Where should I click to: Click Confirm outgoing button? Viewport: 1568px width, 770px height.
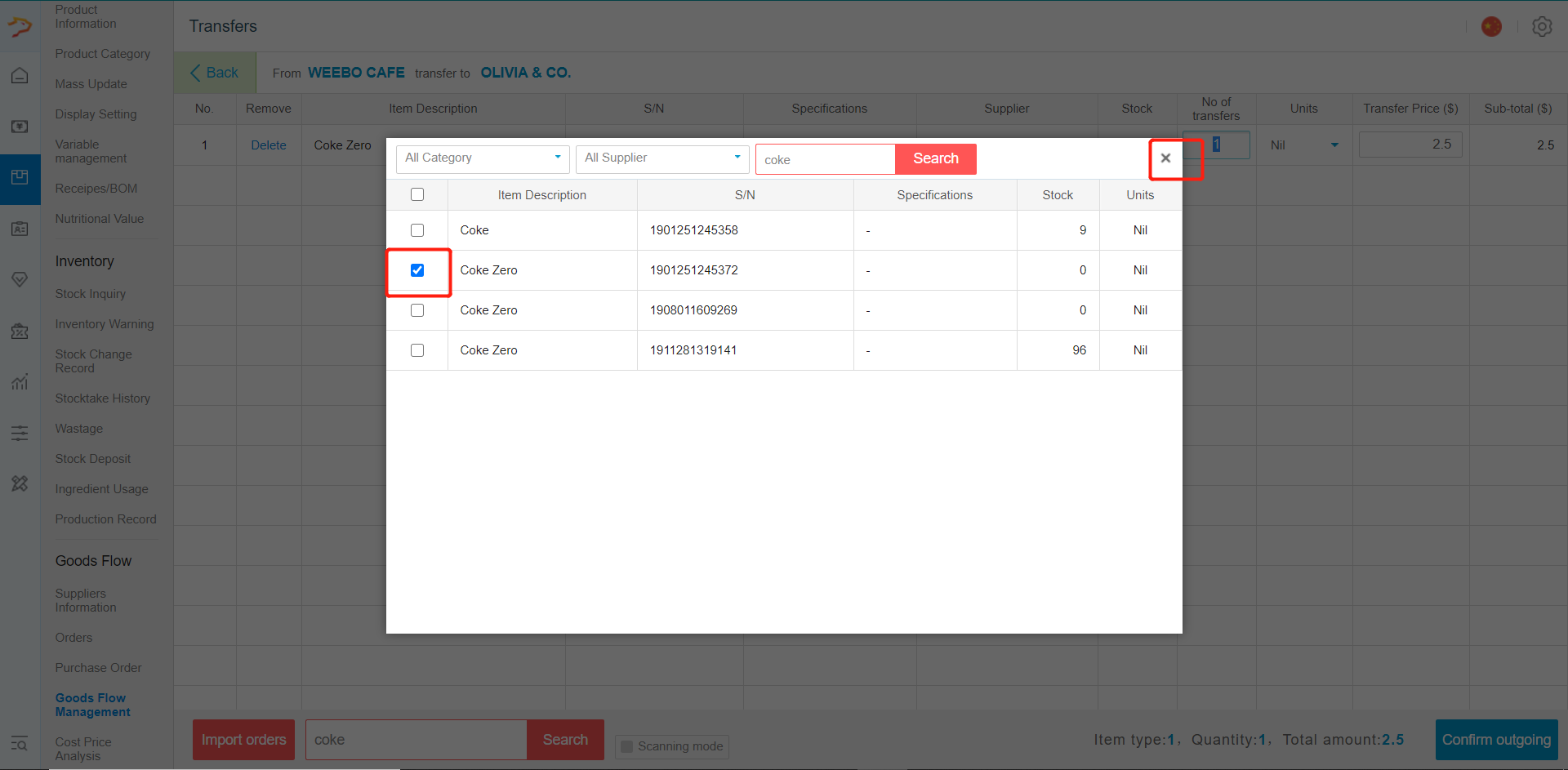pos(1497,740)
